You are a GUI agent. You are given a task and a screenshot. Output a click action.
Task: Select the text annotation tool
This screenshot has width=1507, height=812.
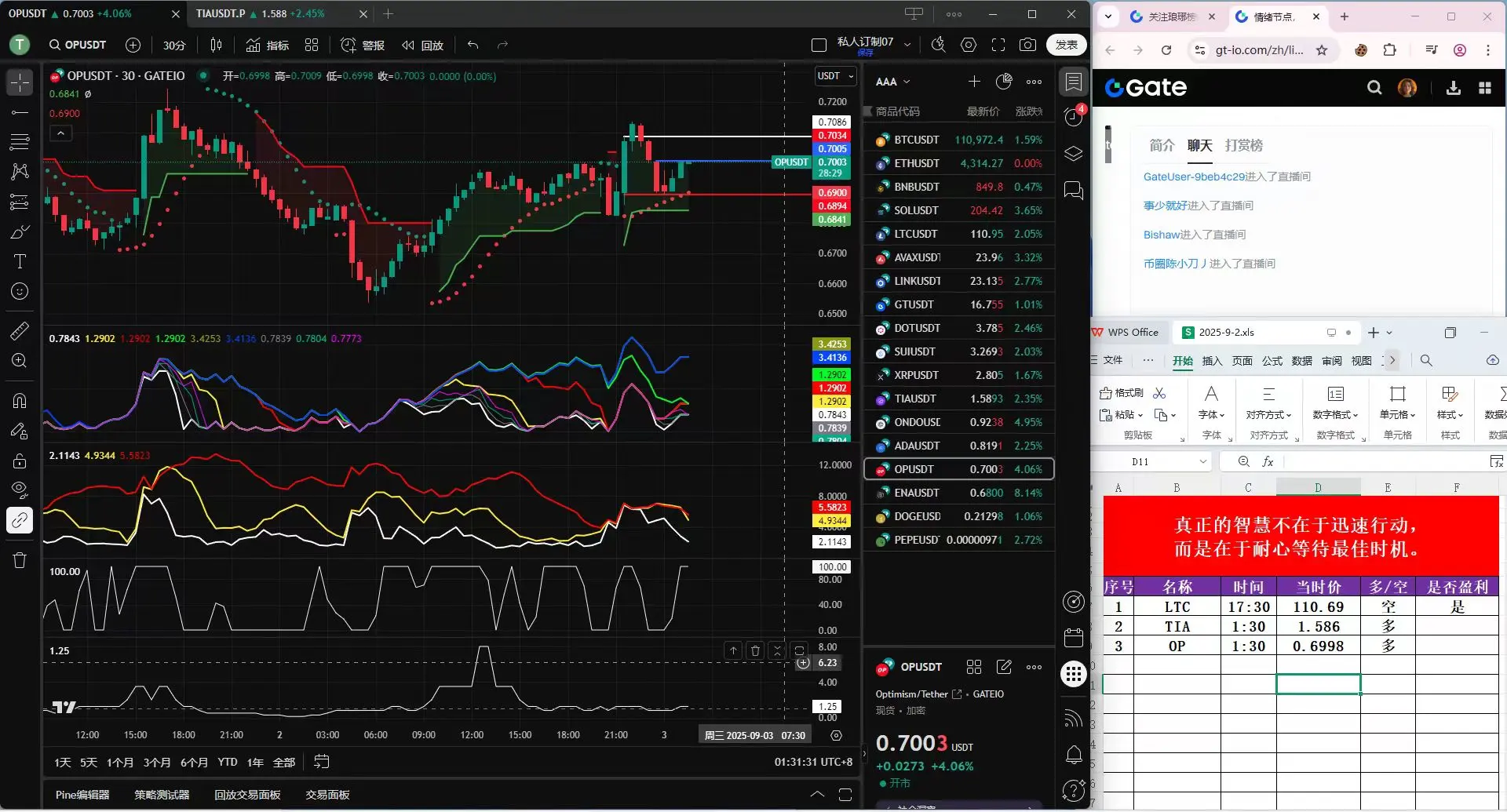20,262
